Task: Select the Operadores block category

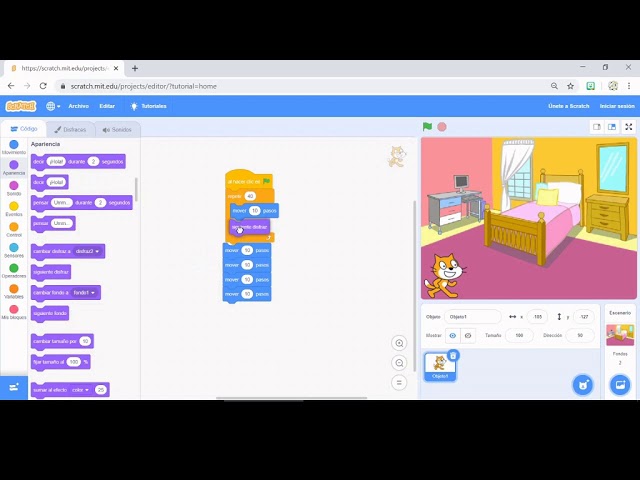Action: [14, 271]
